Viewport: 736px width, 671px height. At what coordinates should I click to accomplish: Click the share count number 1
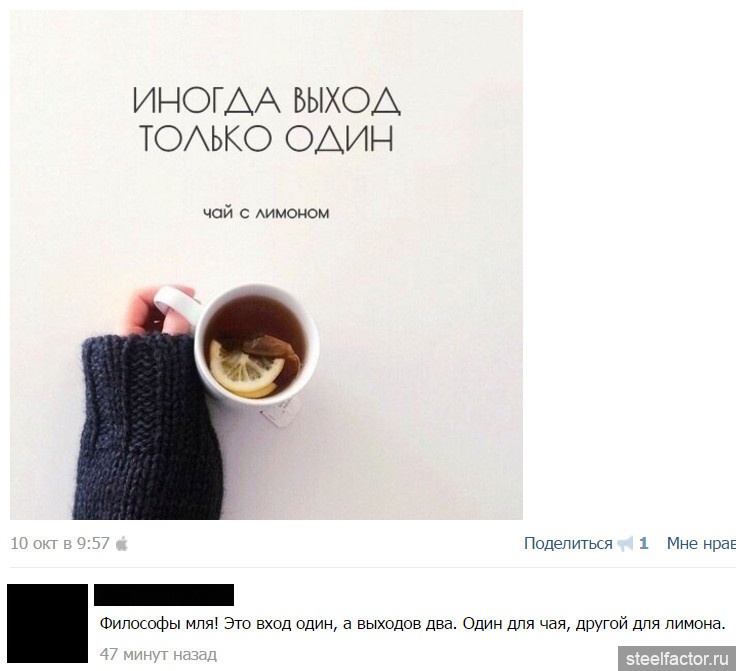pos(644,543)
